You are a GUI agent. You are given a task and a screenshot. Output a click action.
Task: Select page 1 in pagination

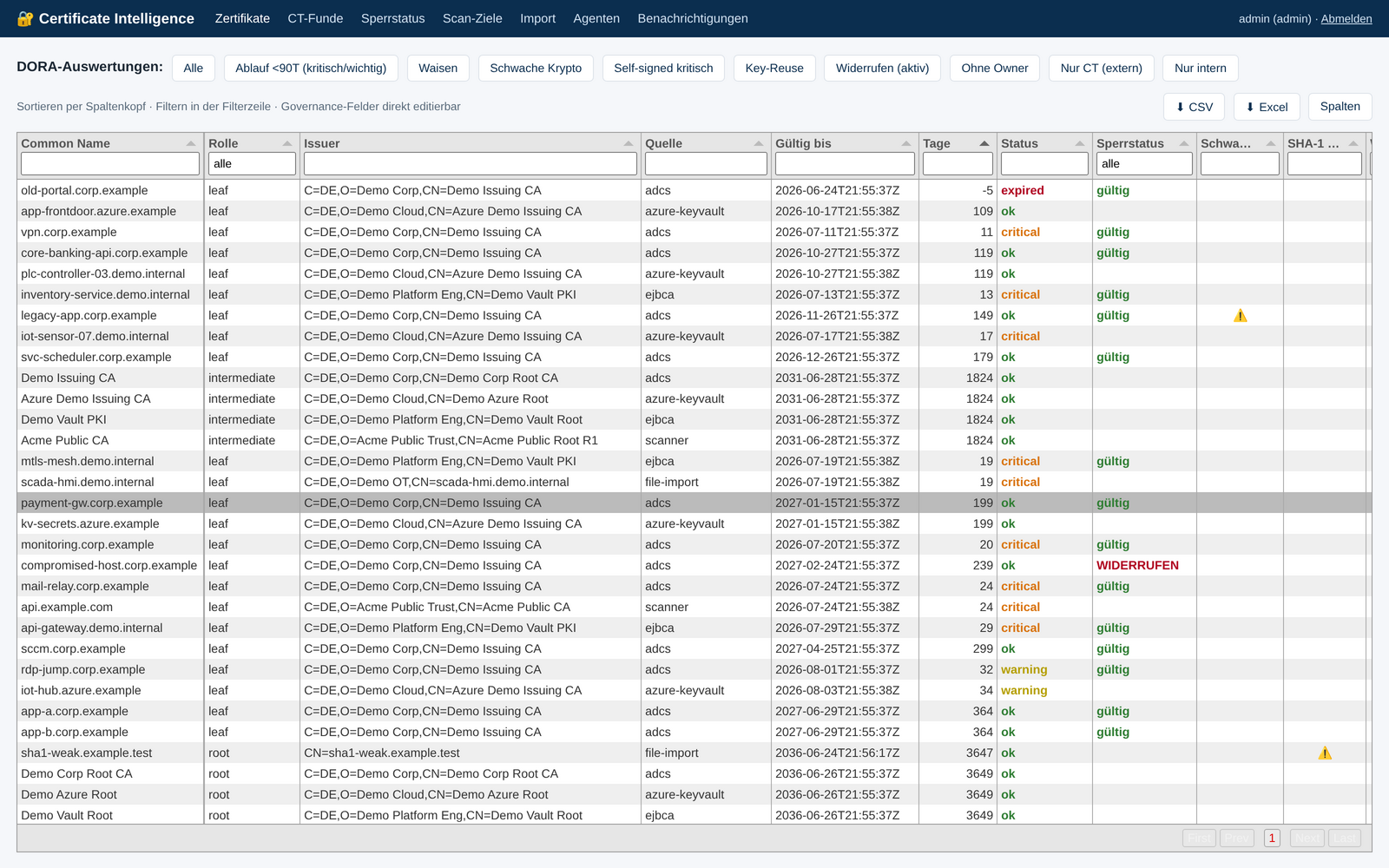(1272, 838)
